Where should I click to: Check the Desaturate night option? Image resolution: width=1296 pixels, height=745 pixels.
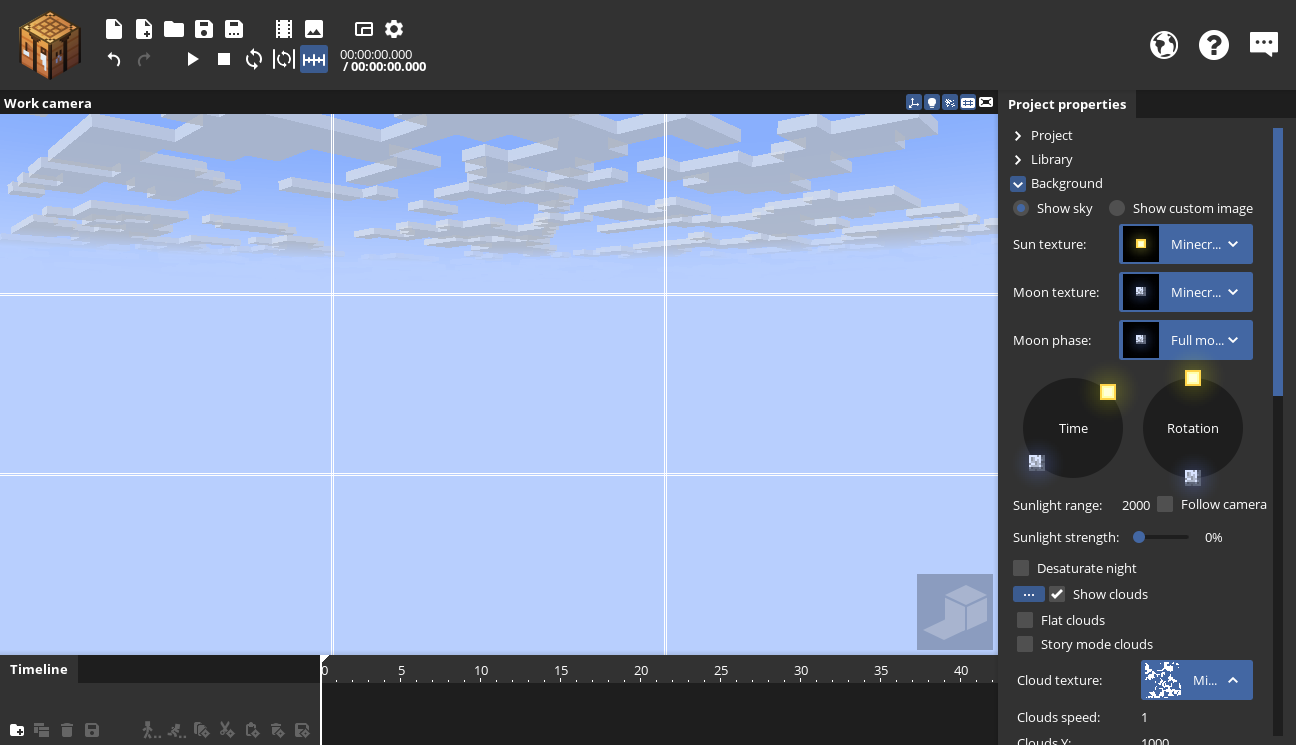[1021, 568]
